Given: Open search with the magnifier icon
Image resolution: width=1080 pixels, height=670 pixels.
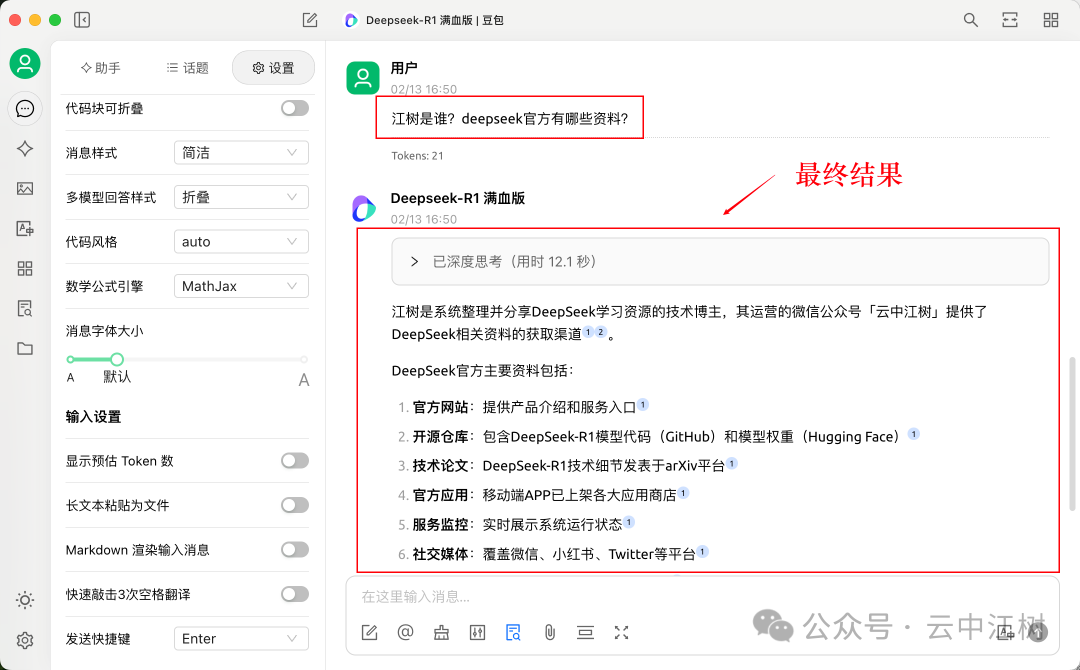Looking at the screenshot, I should [x=970, y=20].
